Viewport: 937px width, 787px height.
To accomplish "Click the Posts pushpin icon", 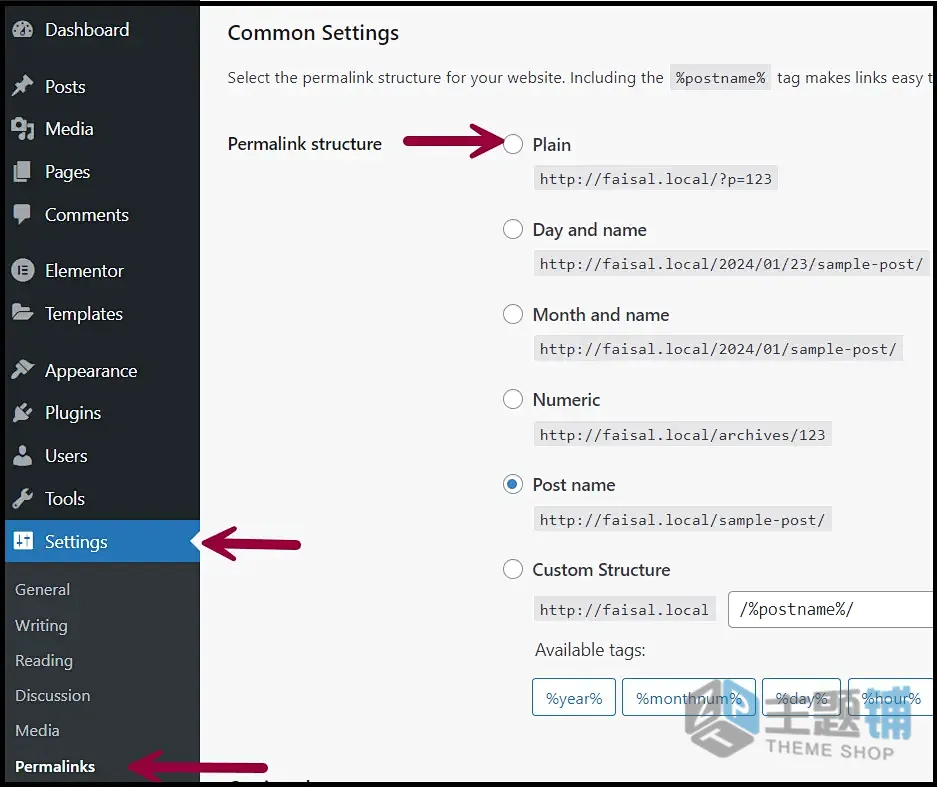I will point(23,86).
